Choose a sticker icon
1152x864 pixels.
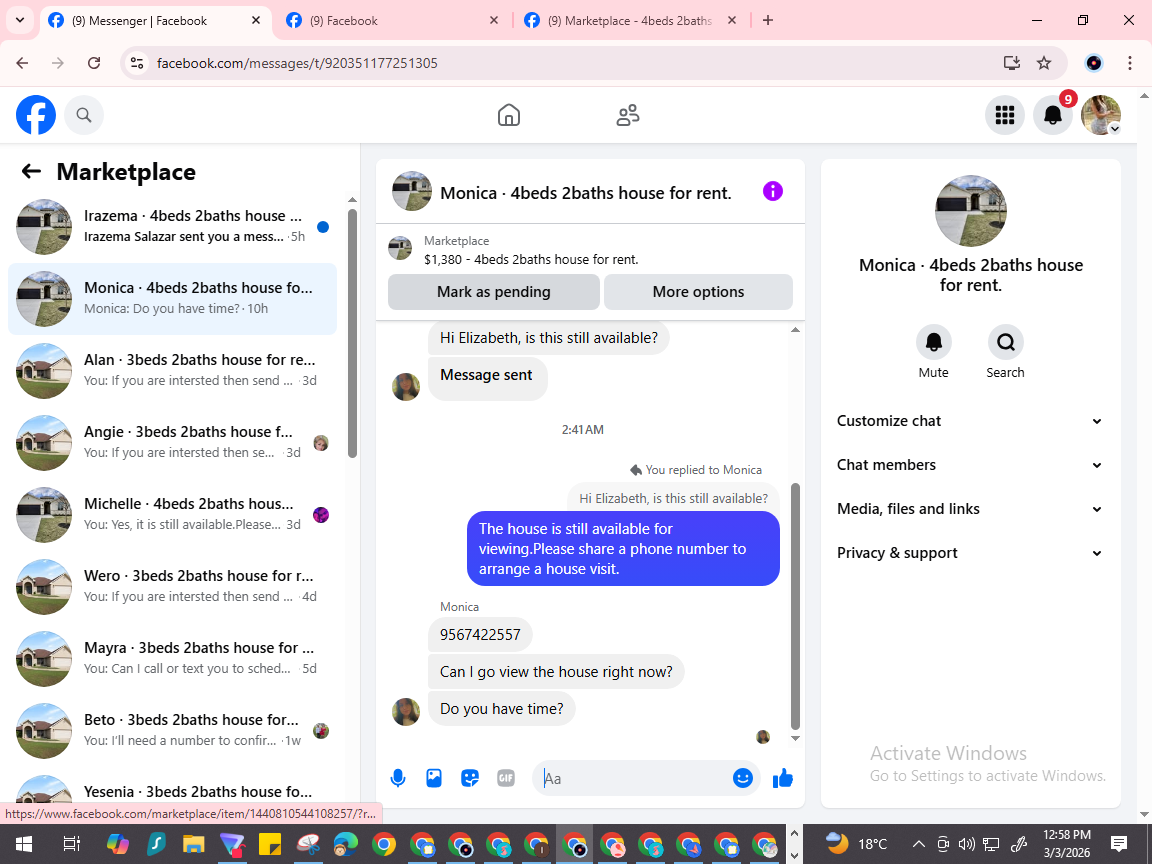tap(469, 778)
